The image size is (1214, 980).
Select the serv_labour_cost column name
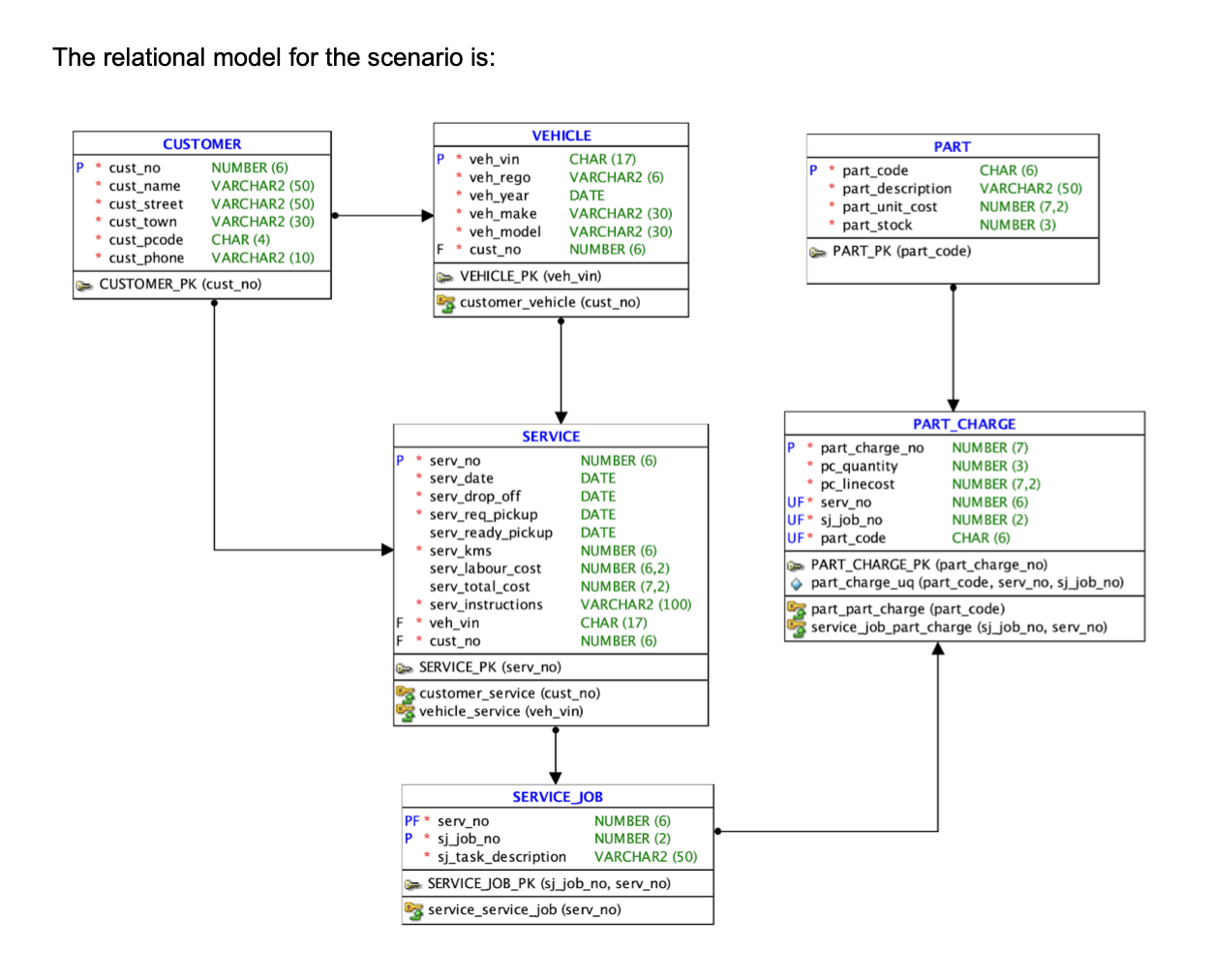[x=486, y=569]
